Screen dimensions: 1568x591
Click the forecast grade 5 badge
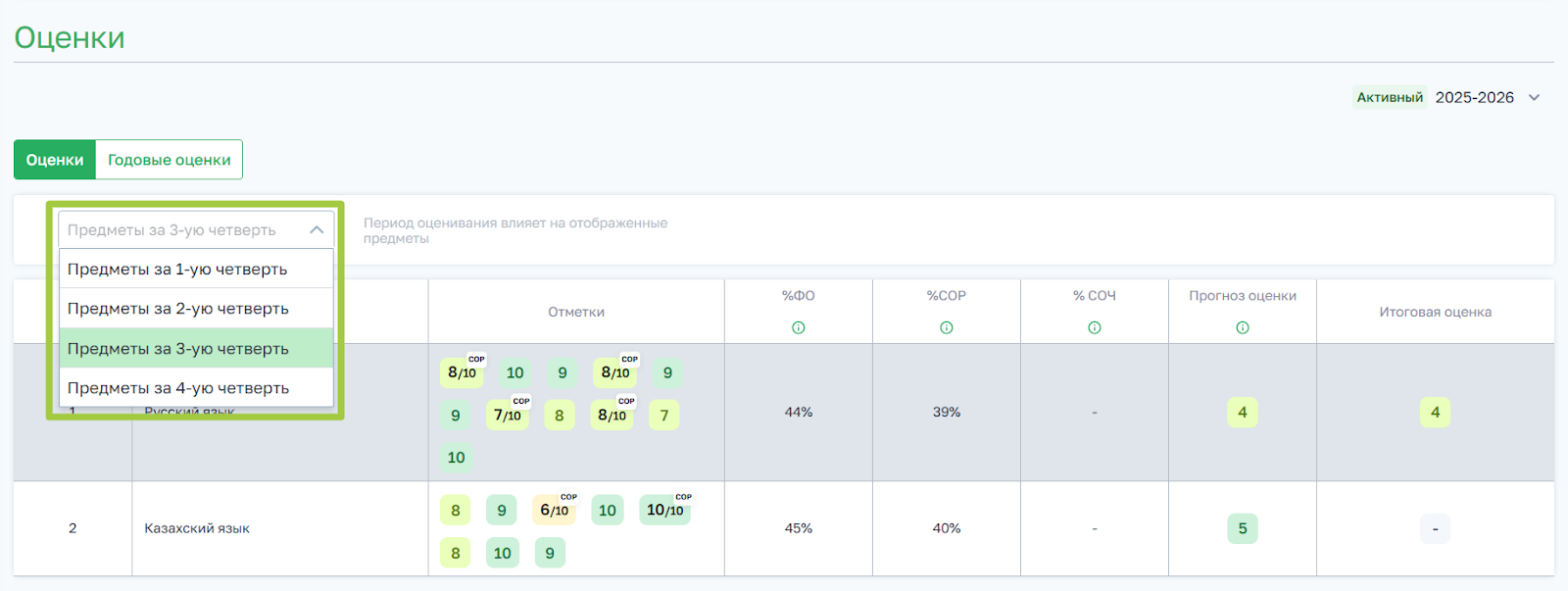coord(1243,528)
